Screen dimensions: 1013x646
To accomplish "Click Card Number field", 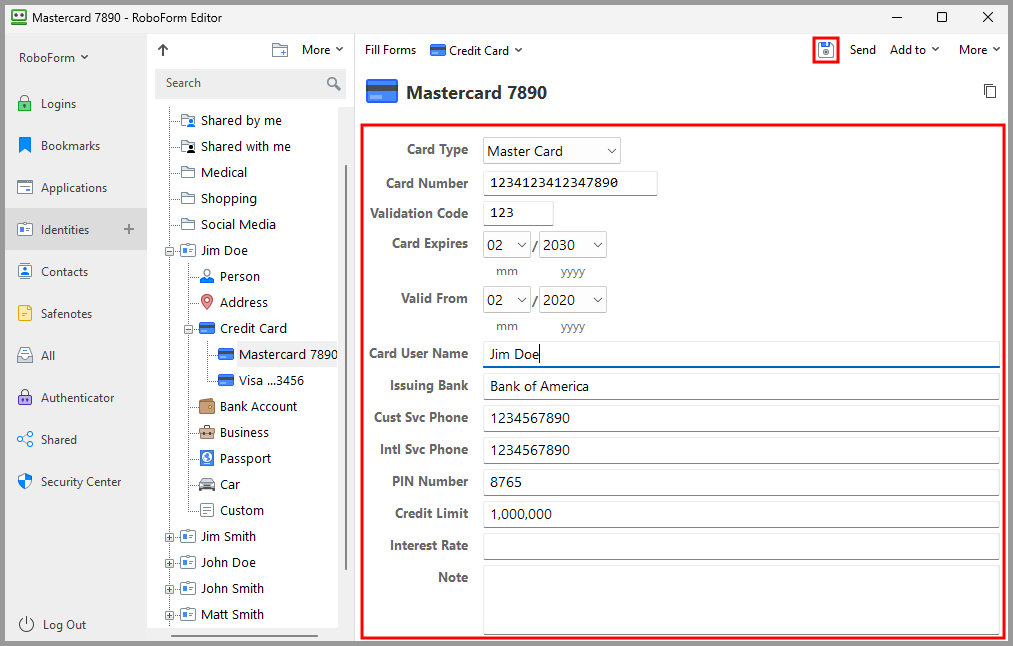I will tap(570, 183).
